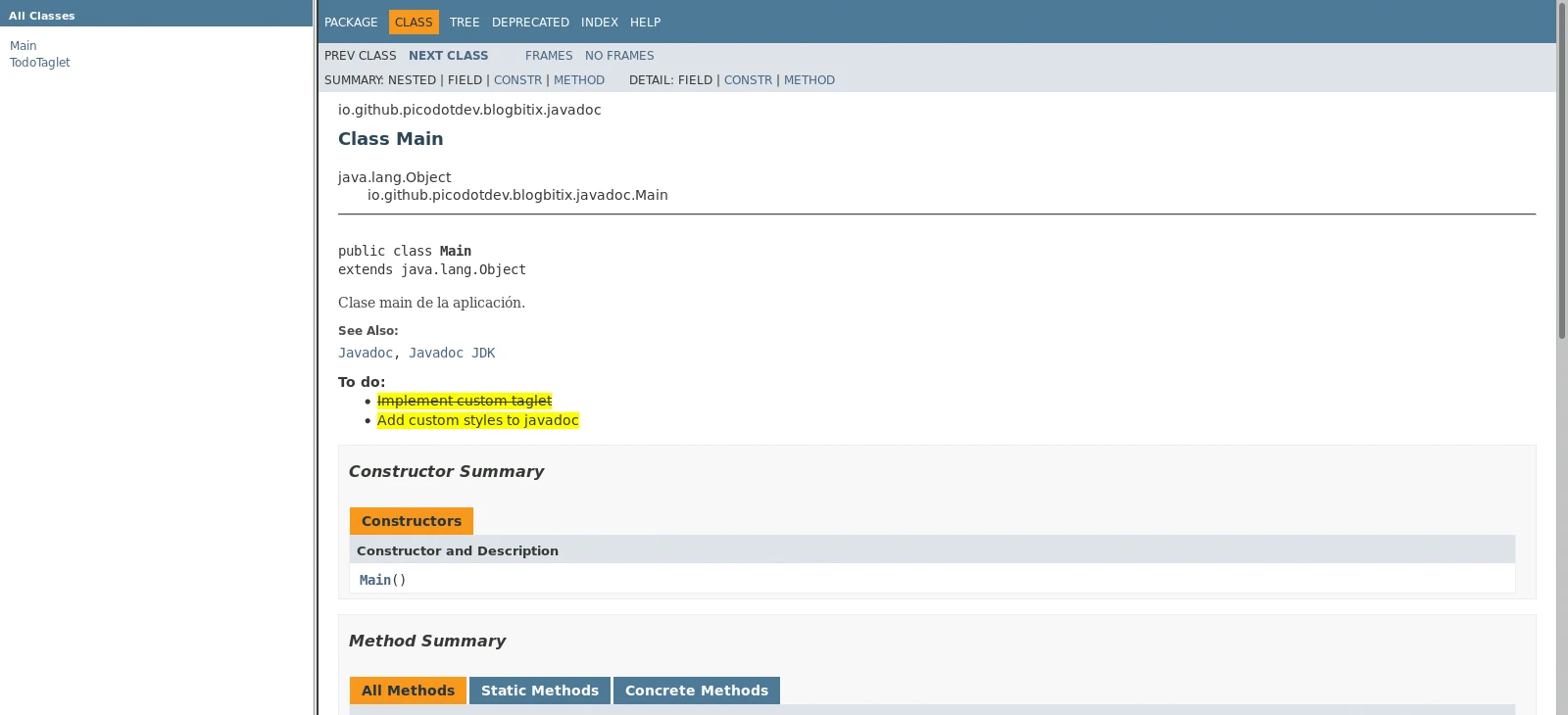Navigate to Next Class
The height and width of the screenshot is (715, 1568).
(448, 56)
